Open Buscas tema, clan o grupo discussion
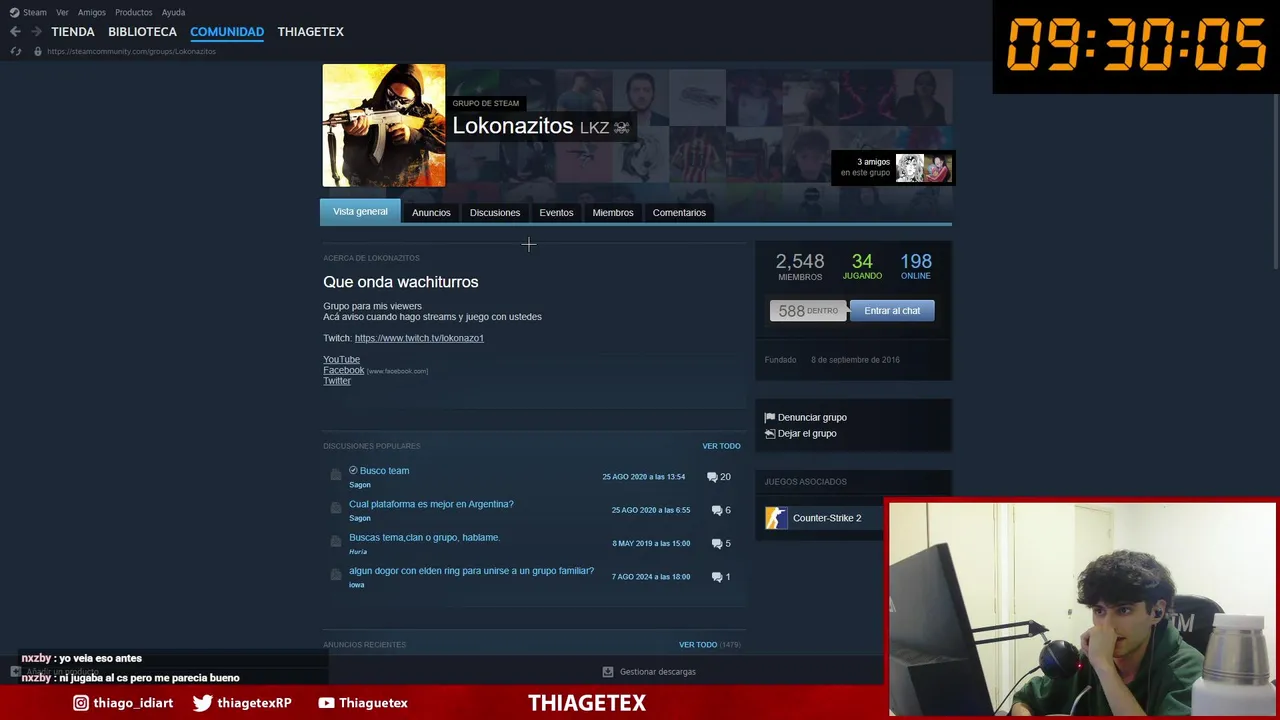This screenshot has height=720, width=1280. [424, 537]
